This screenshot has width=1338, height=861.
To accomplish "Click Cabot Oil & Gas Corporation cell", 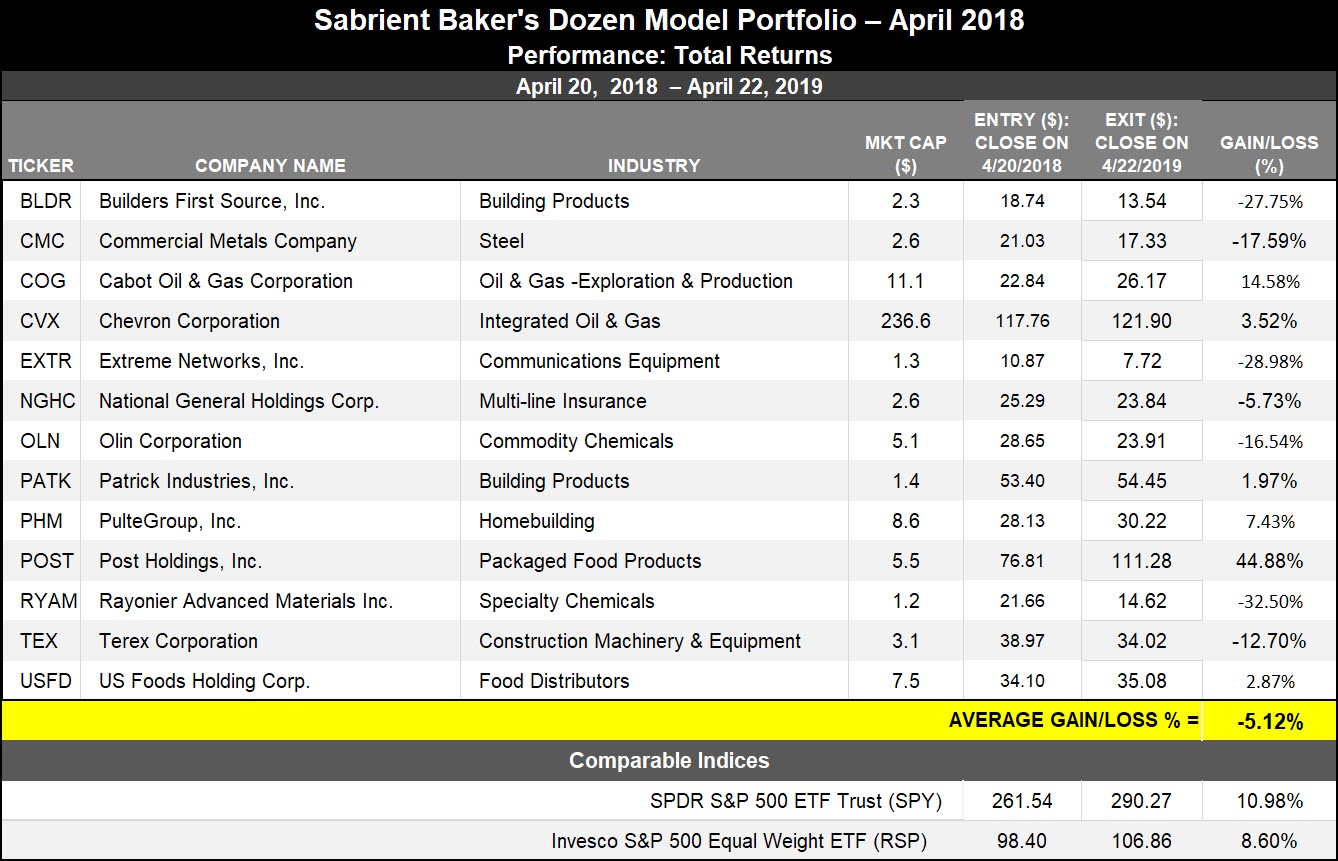I will coord(226,281).
